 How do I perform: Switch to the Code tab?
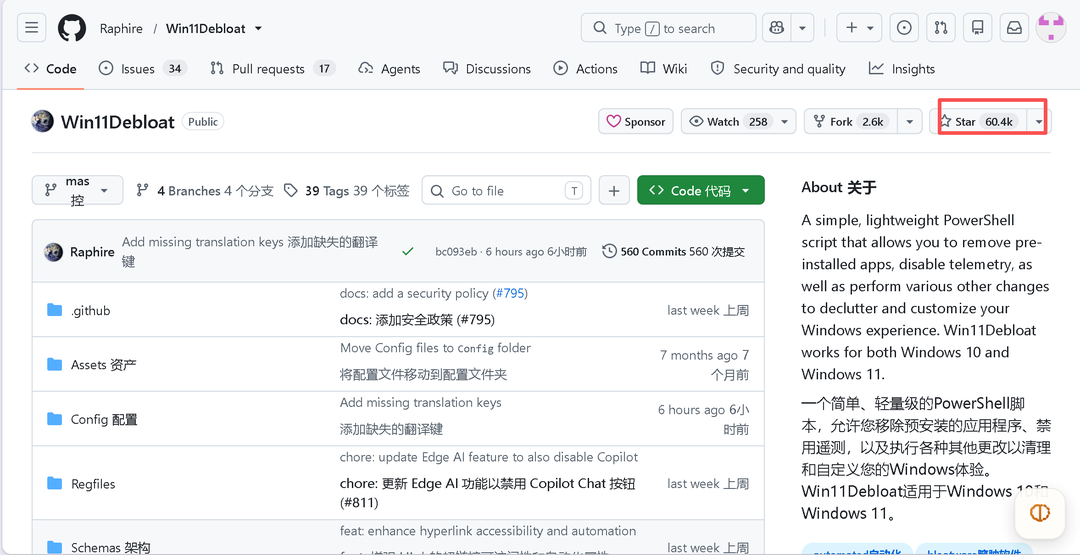[x=50, y=69]
